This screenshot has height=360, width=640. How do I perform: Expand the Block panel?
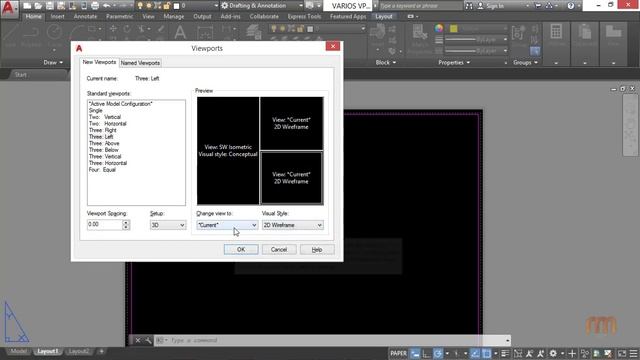coord(386,62)
